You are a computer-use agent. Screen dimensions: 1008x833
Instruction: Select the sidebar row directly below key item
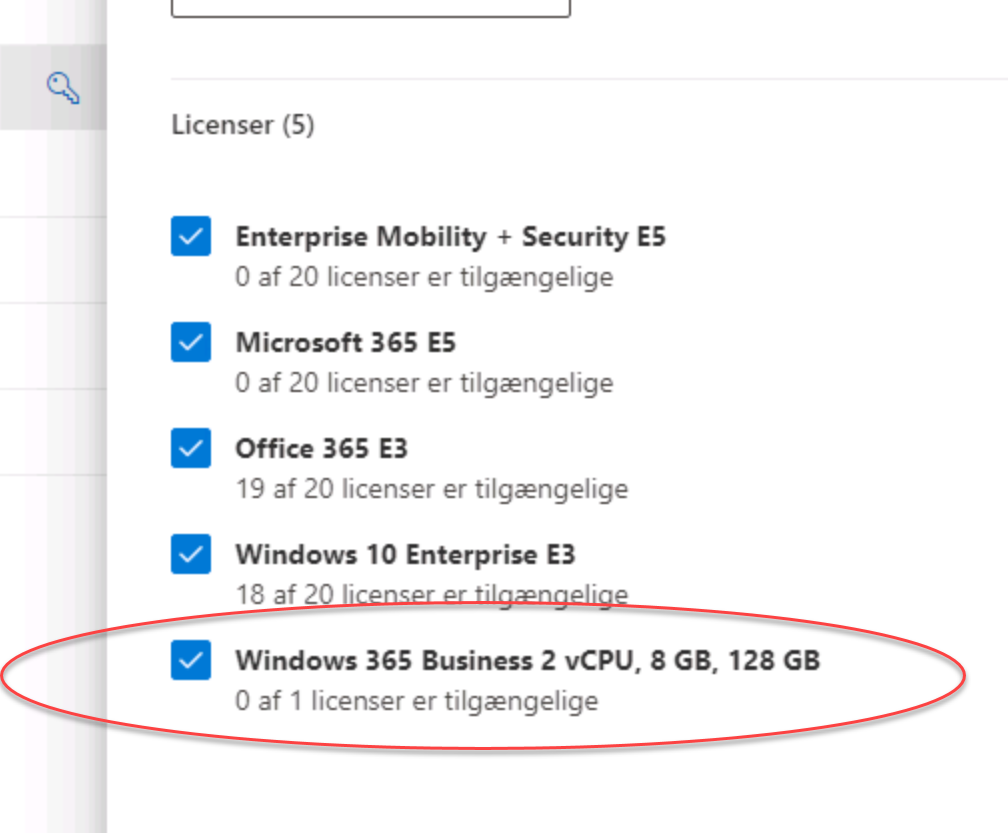[x=53, y=174]
